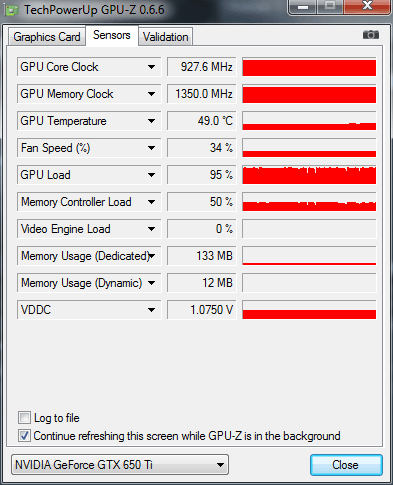This screenshot has width=393, height=485.
Task: Open the VDDC dropdown arrow
Action: (151, 310)
